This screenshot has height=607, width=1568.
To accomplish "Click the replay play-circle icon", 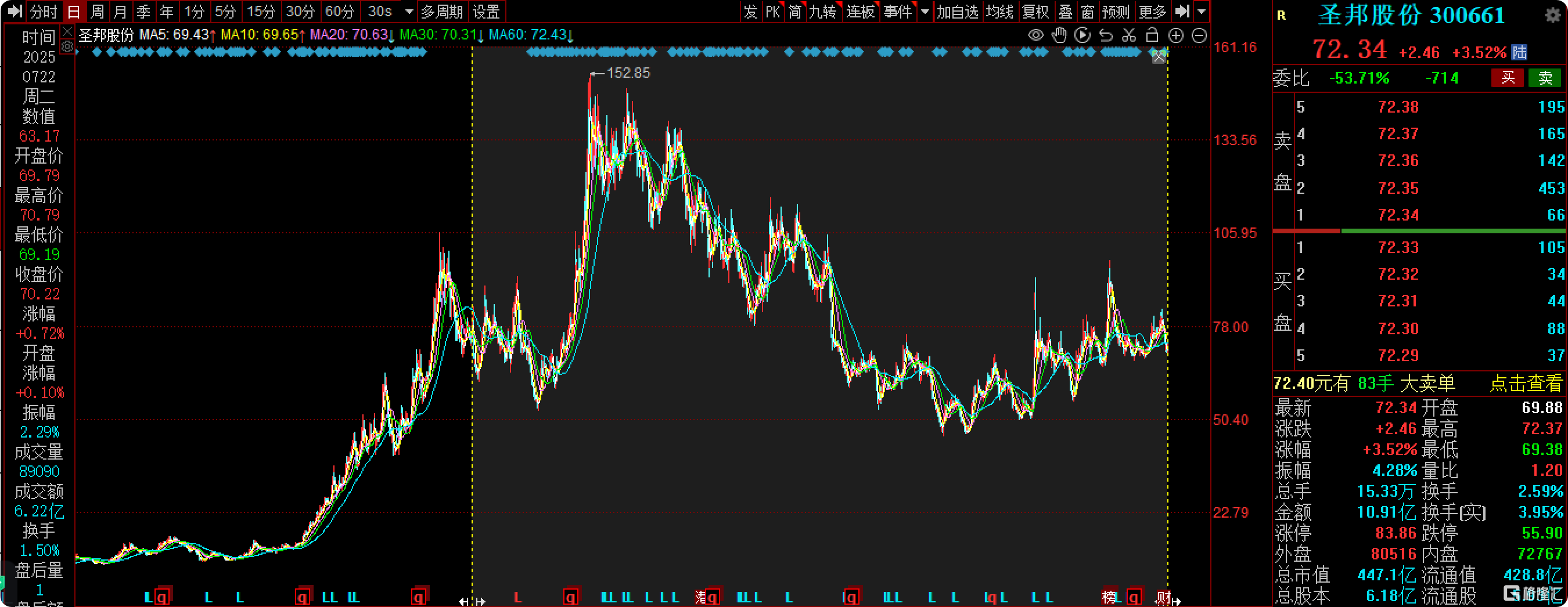I will pos(1083,35).
